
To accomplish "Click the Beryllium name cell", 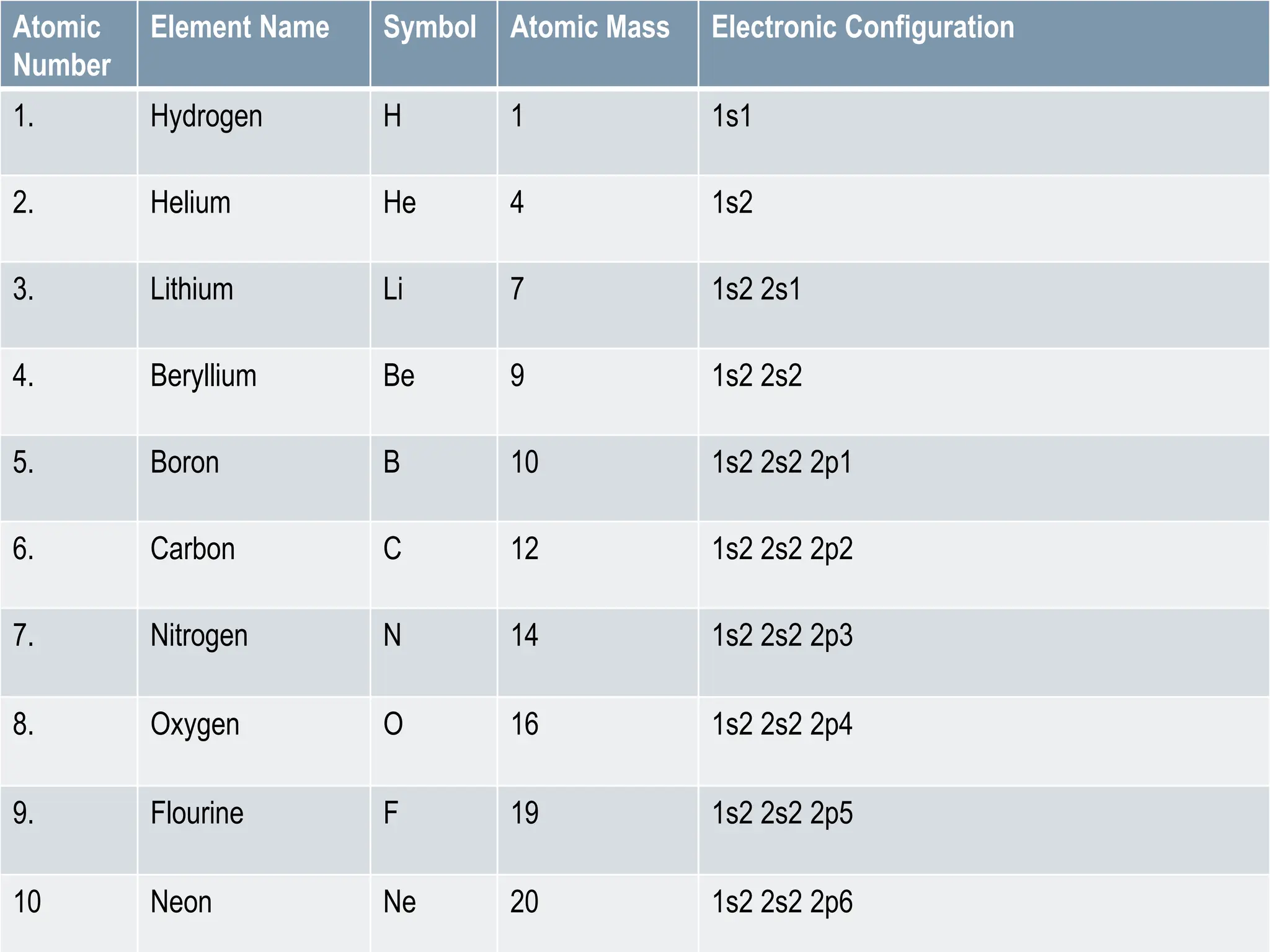I will click(x=254, y=392).
